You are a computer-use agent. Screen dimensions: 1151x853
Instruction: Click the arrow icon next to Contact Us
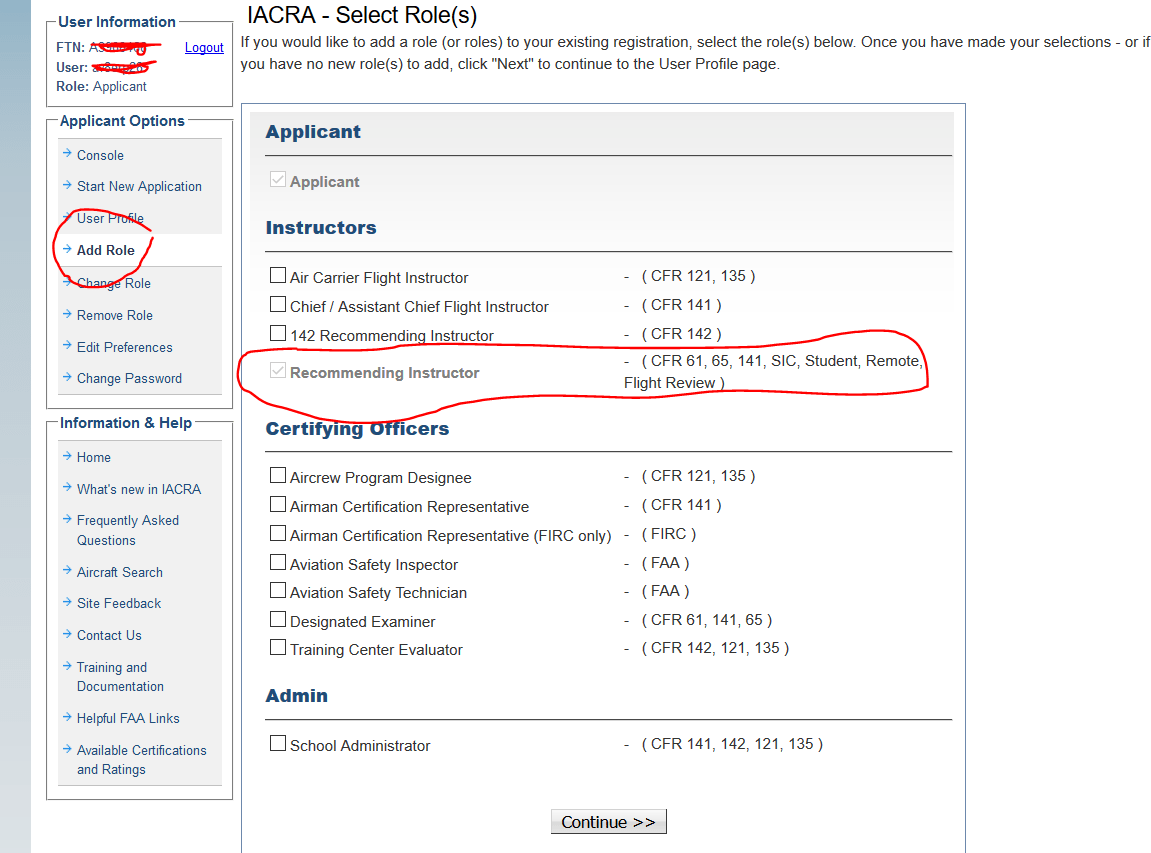coord(67,634)
